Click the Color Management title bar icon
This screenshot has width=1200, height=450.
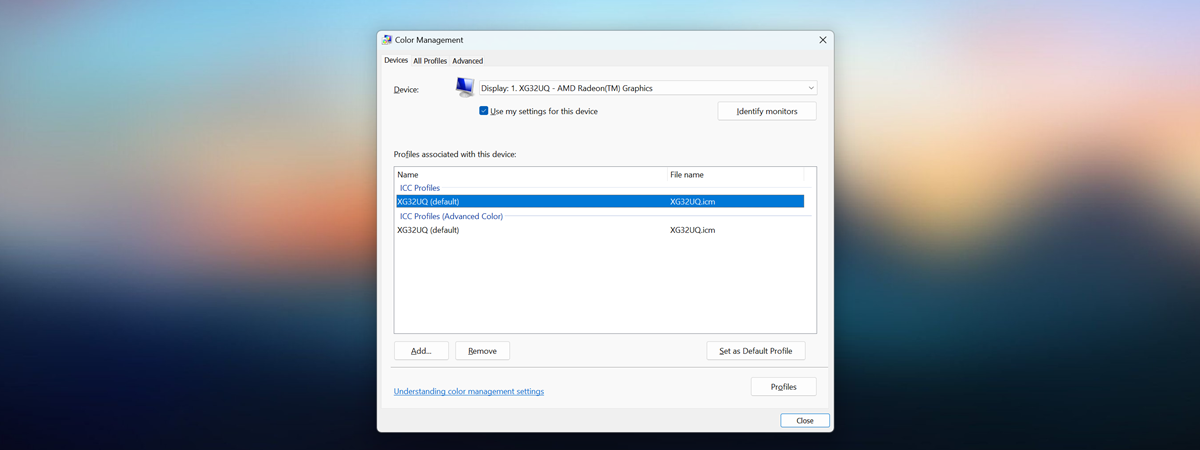387,40
